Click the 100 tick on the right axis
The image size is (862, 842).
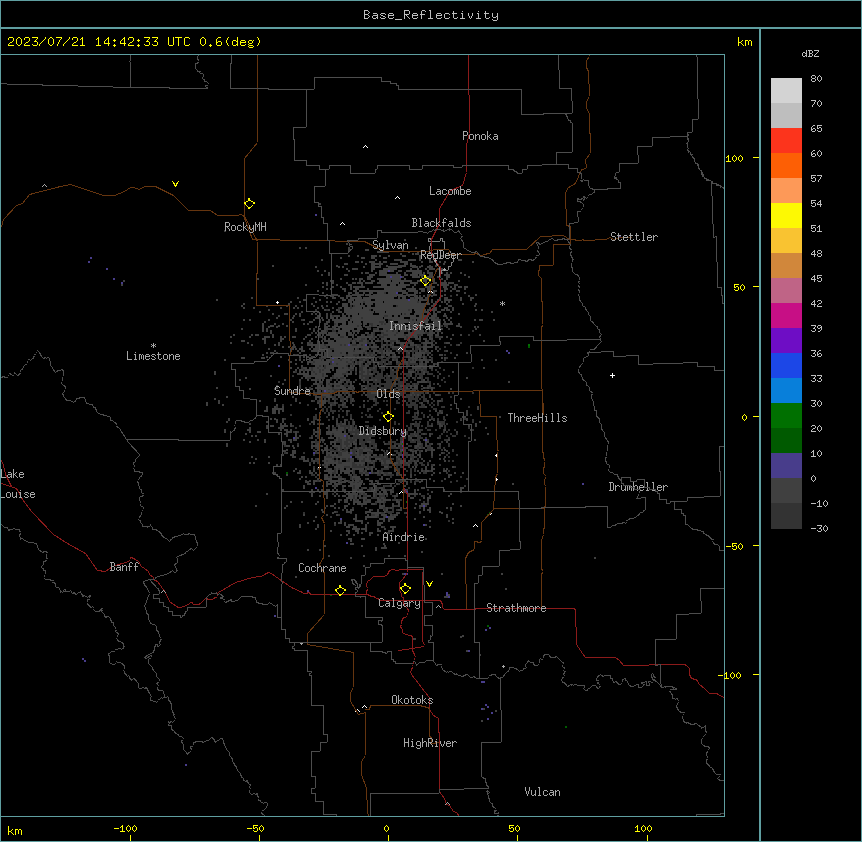tap(734, 158)
